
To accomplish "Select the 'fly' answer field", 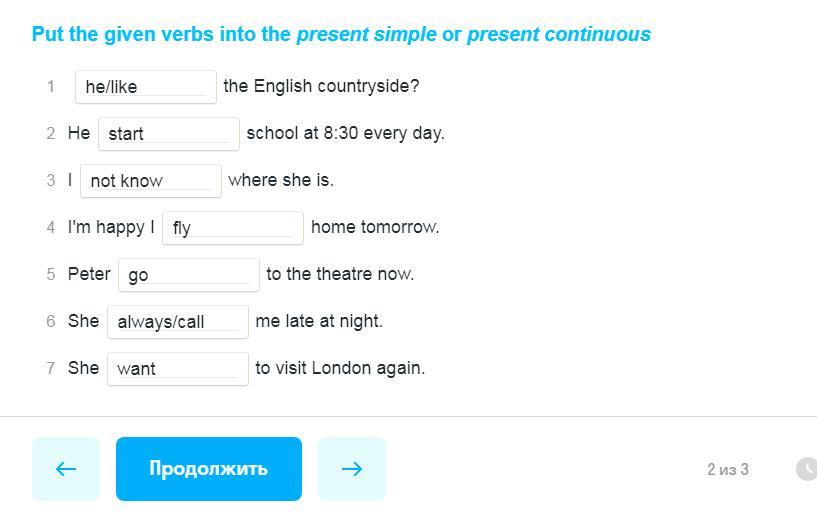I will pos(233,228).
